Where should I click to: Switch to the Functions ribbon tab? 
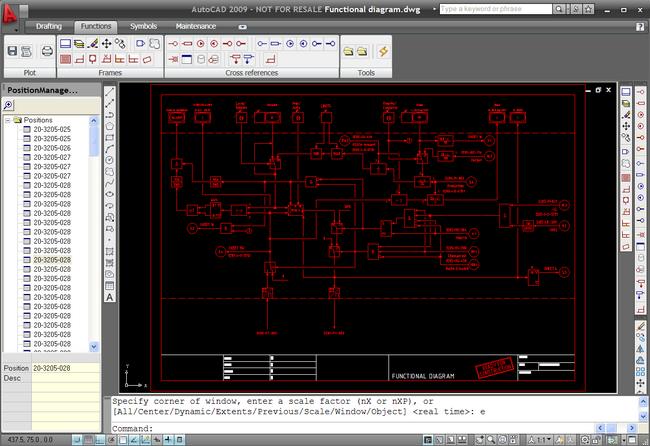point(96,26)
